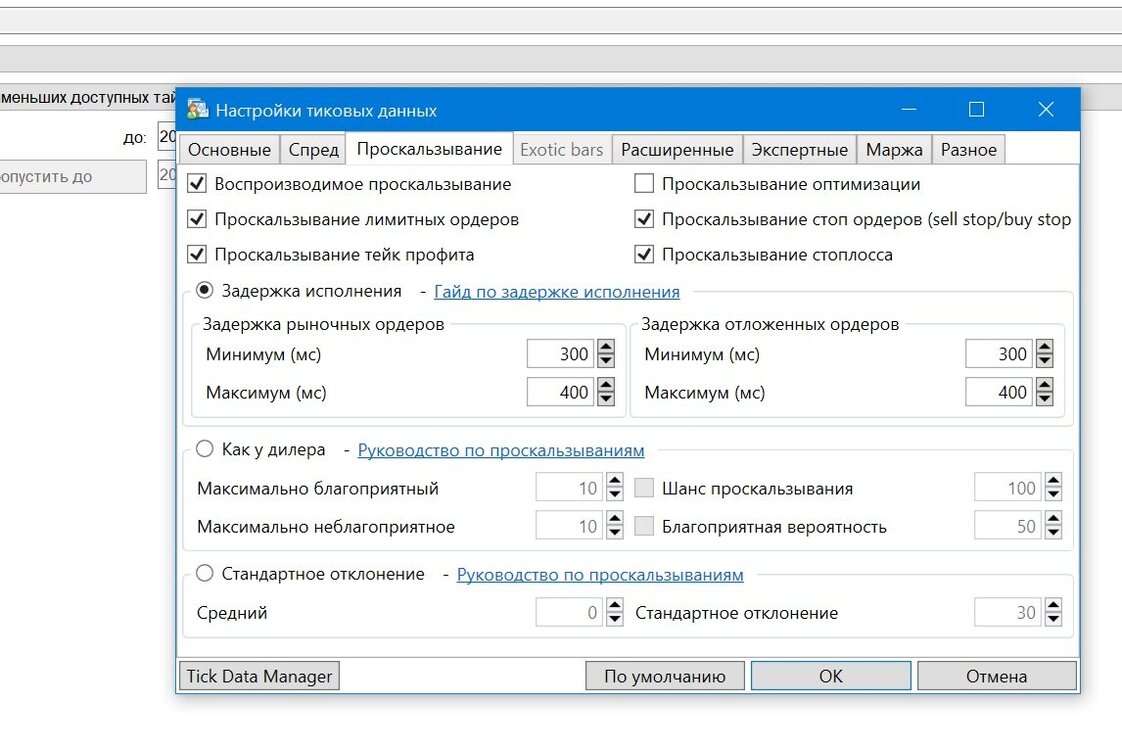The width and height of the screenshot is (1122, 750).
Task: Select the Как у дилера radio option
Action: 205,449
